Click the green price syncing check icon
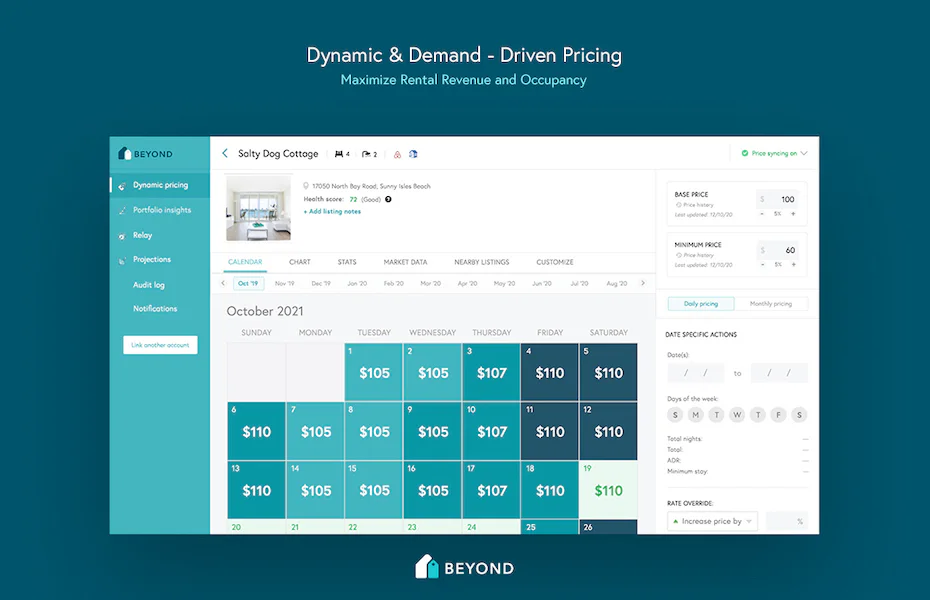Screen dimensions: 930x600 [744, 154]
